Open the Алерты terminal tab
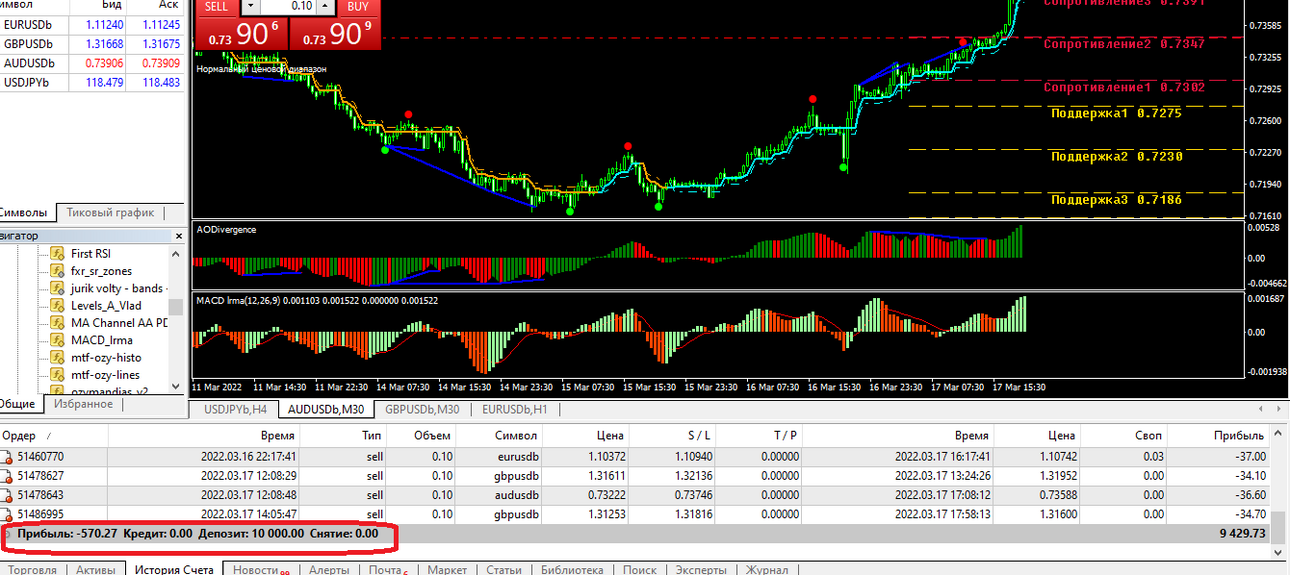Screen dimensions: 1290x575 point(329,569)
